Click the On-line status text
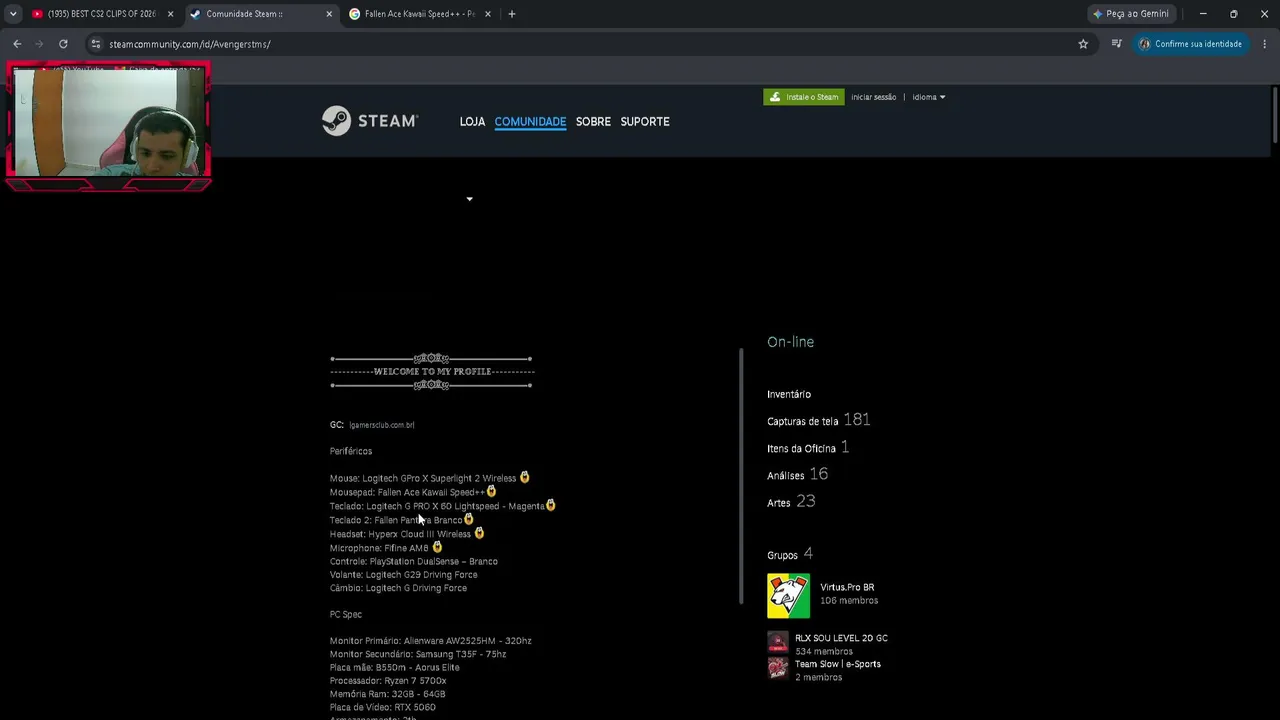1280x720 pixels. [x=790, y=342]
